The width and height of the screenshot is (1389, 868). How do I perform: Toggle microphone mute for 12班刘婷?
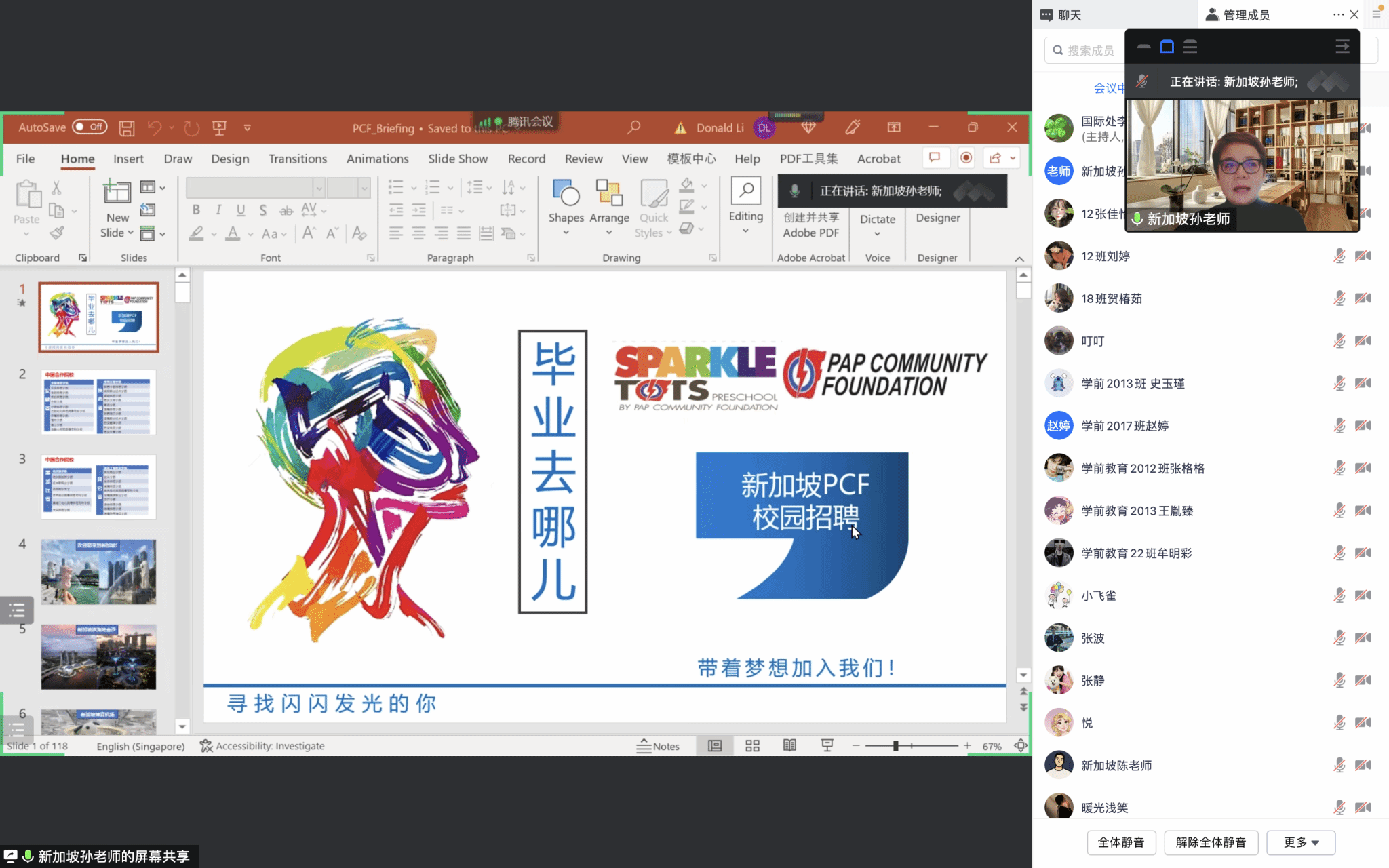pyautogui.click(x=1339, y=256)
